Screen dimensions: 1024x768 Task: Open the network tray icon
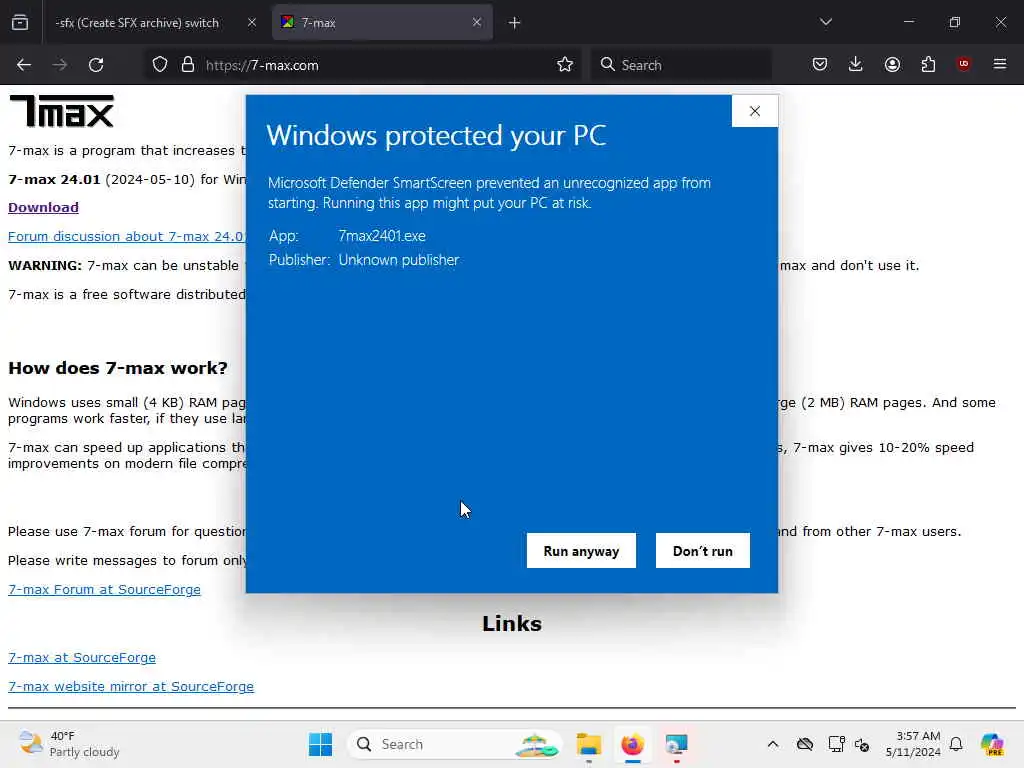pyautogui.click(x=836, y=744)
